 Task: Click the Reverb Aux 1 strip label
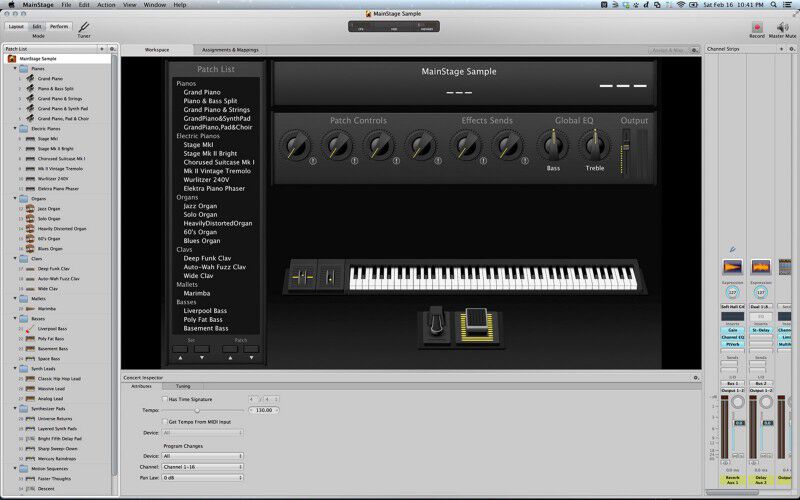pos(732,480)
